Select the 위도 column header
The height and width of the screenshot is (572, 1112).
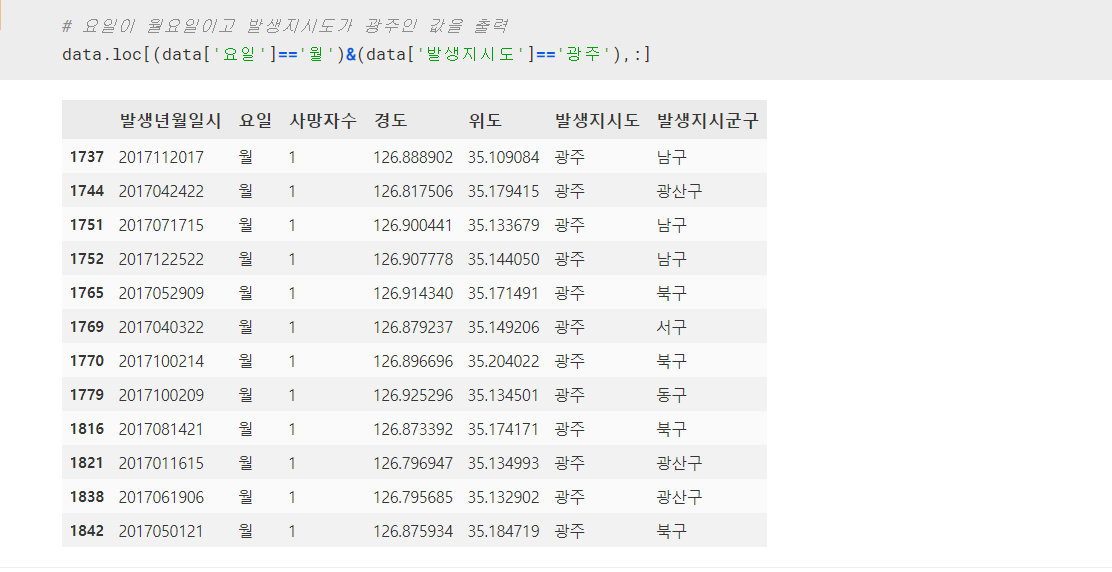[x=485, y=120]
